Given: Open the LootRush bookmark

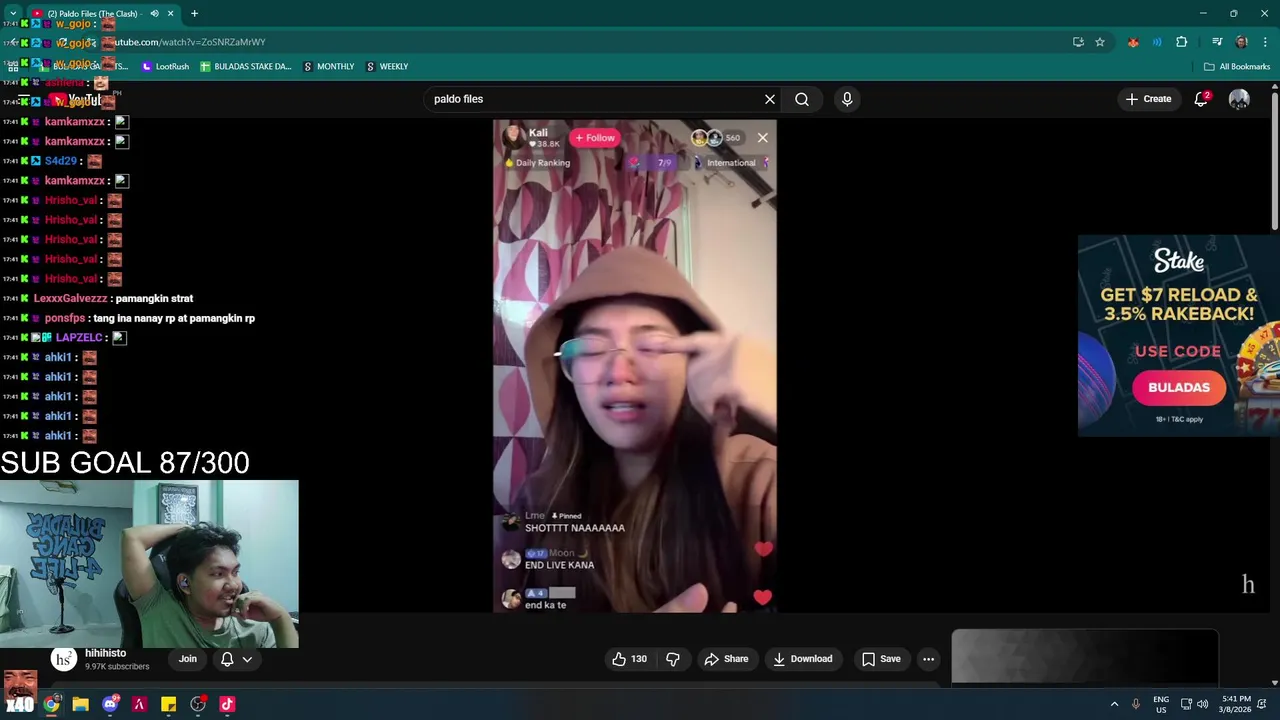Looking at the screenshot, I should [165, 66].
